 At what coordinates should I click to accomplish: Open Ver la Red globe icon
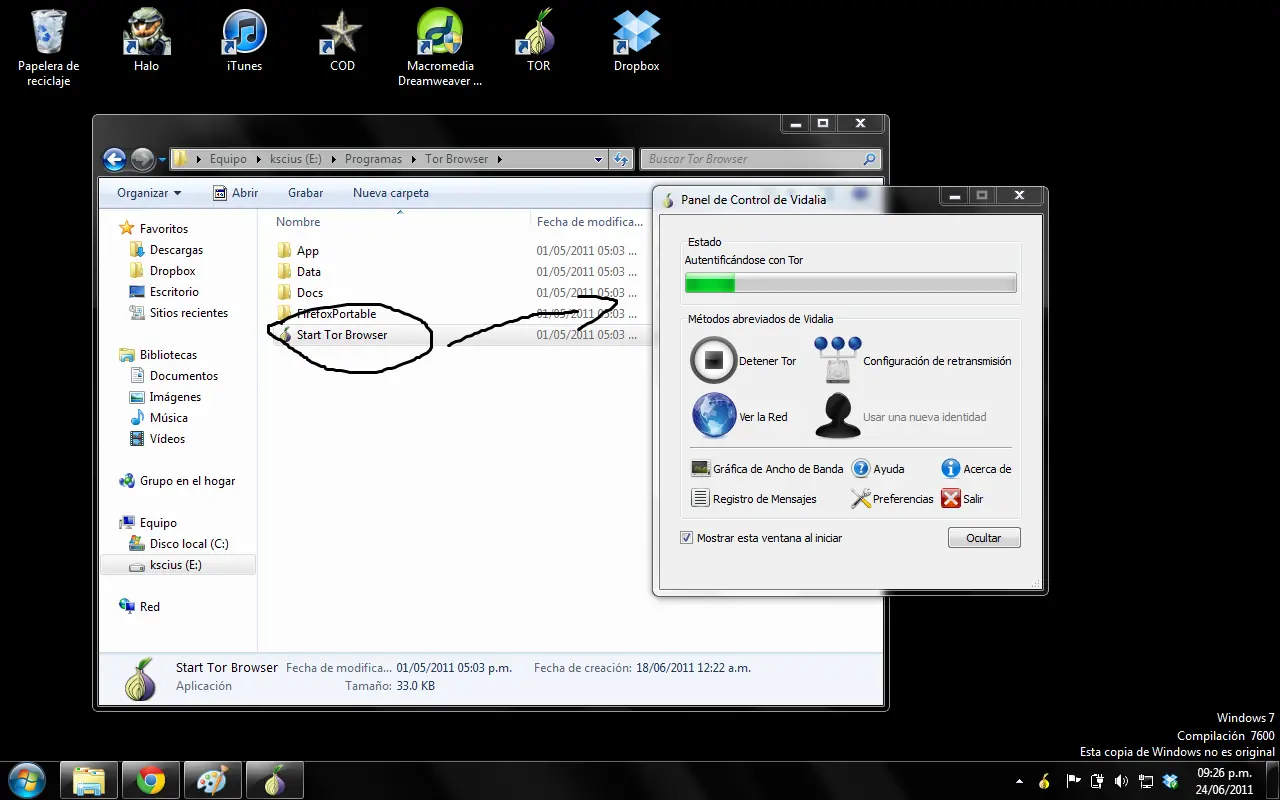(x=714, y=415)
